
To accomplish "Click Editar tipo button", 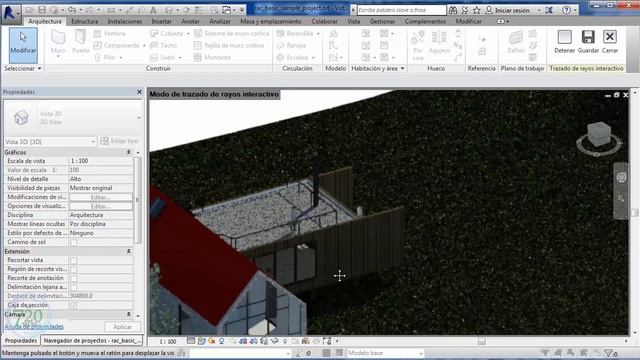I will [120, 141].
